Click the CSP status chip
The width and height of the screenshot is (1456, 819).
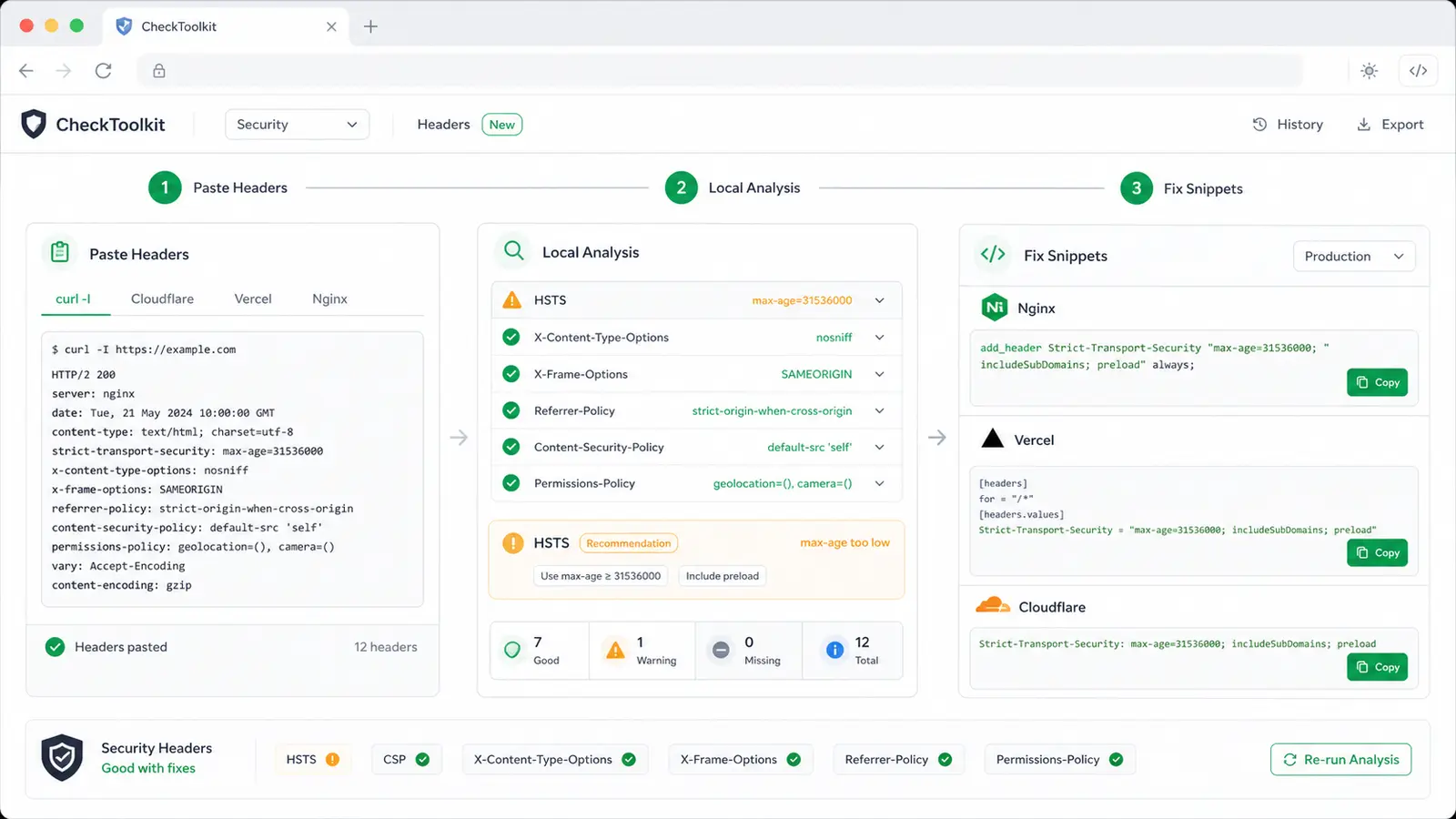pos(406,759)
